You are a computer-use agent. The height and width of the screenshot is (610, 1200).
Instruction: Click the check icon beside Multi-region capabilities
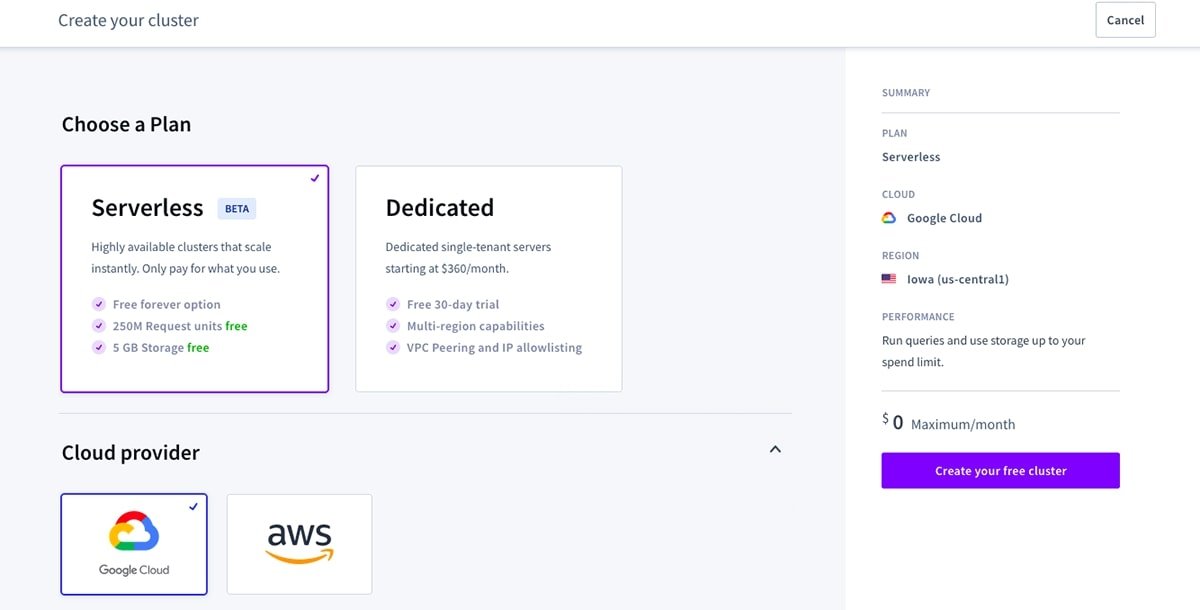point(393,326)
